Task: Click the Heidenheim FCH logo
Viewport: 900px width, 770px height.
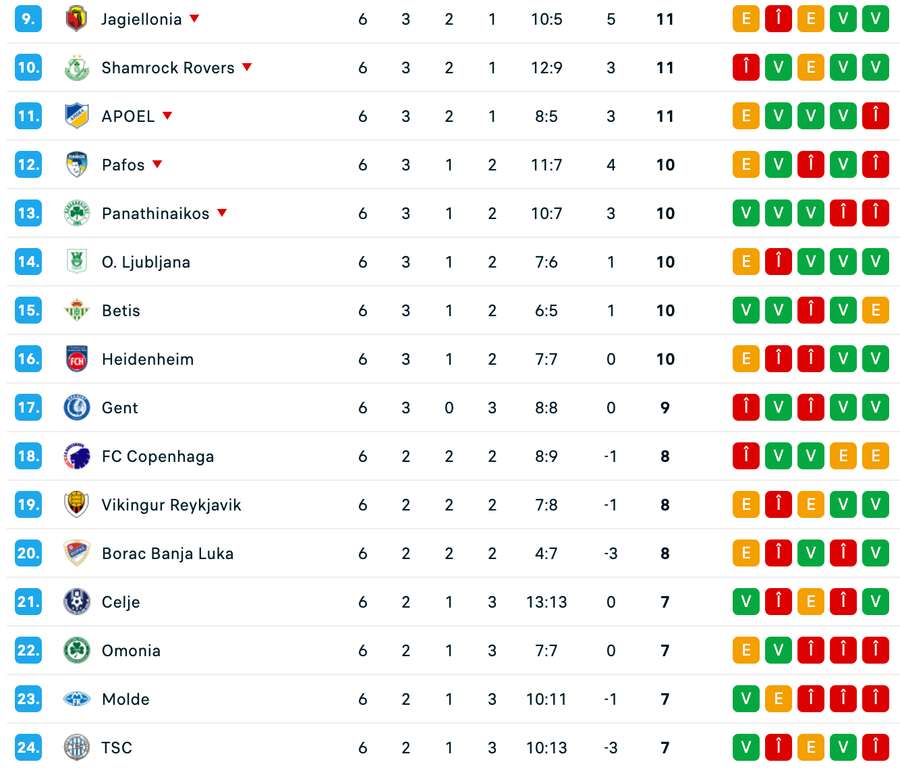Action: click(77, 359)
